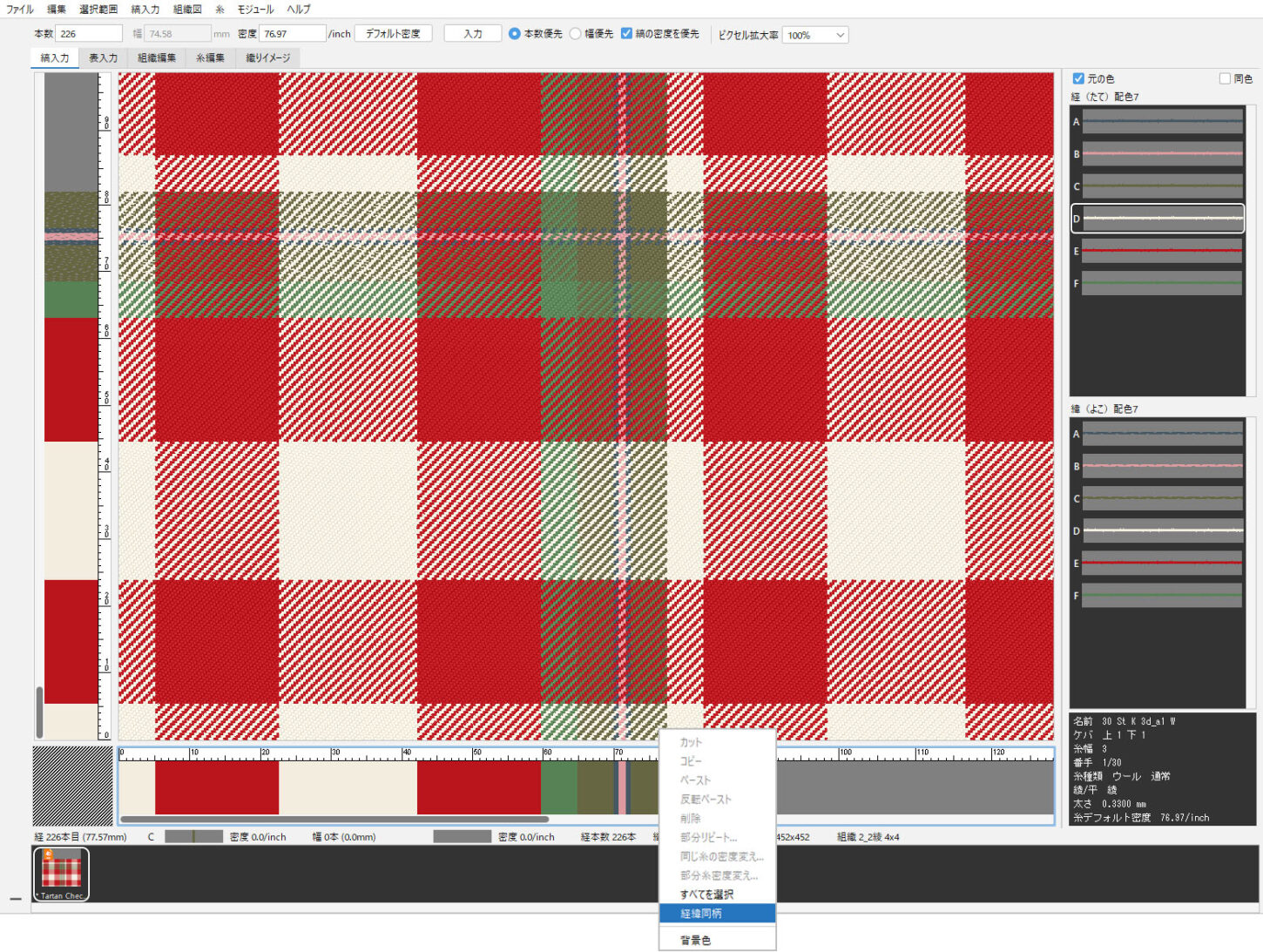Image resolution: width=1263 pixels, height=952 pixels.
Task: Select warp yarn A navy swatch
Action: (1162, 122)
